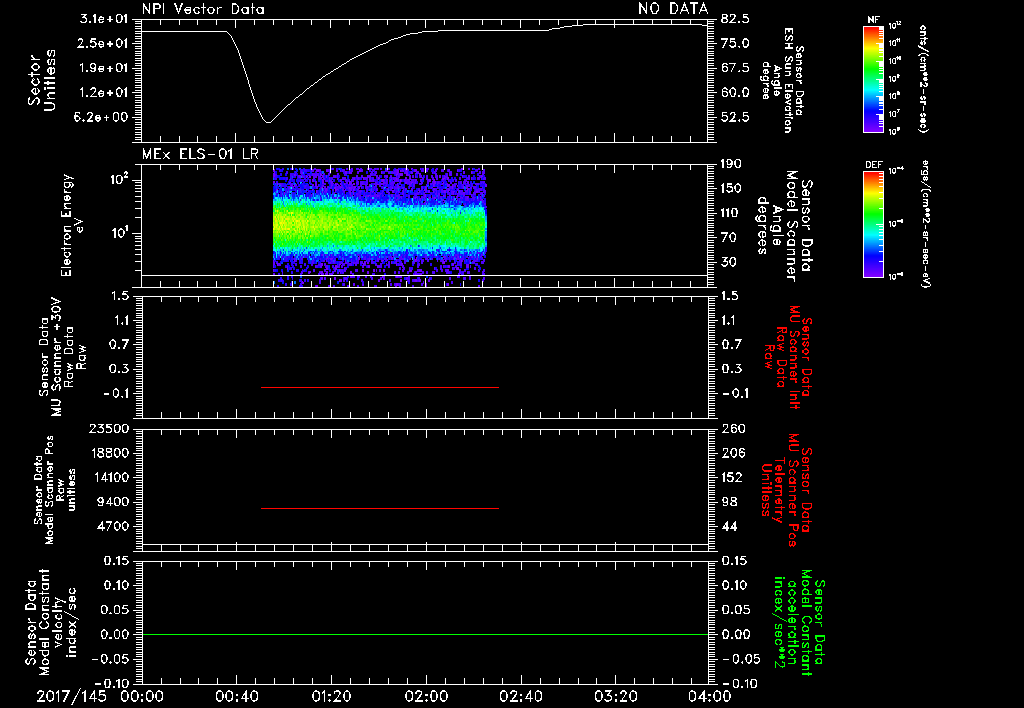
Task: Click the minimum of the sun elevation curve
Action: pos(268,121)
